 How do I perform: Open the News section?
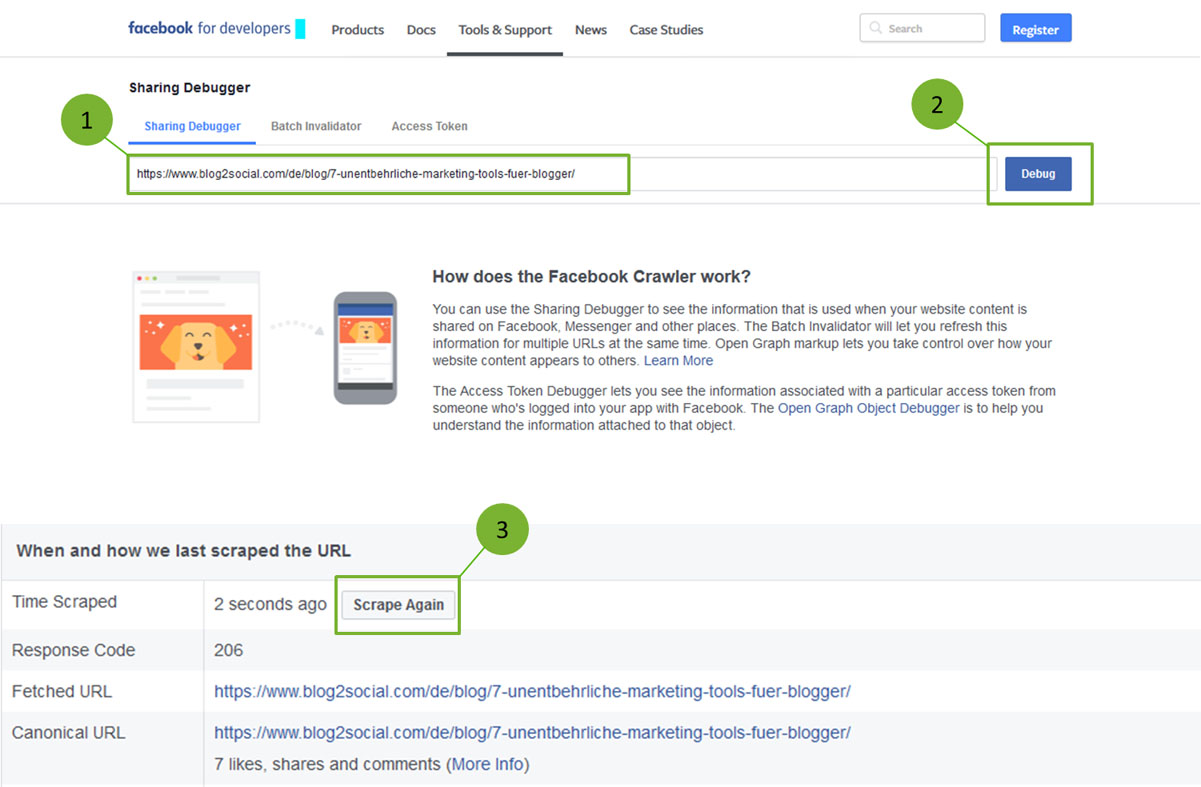point(590,30)
